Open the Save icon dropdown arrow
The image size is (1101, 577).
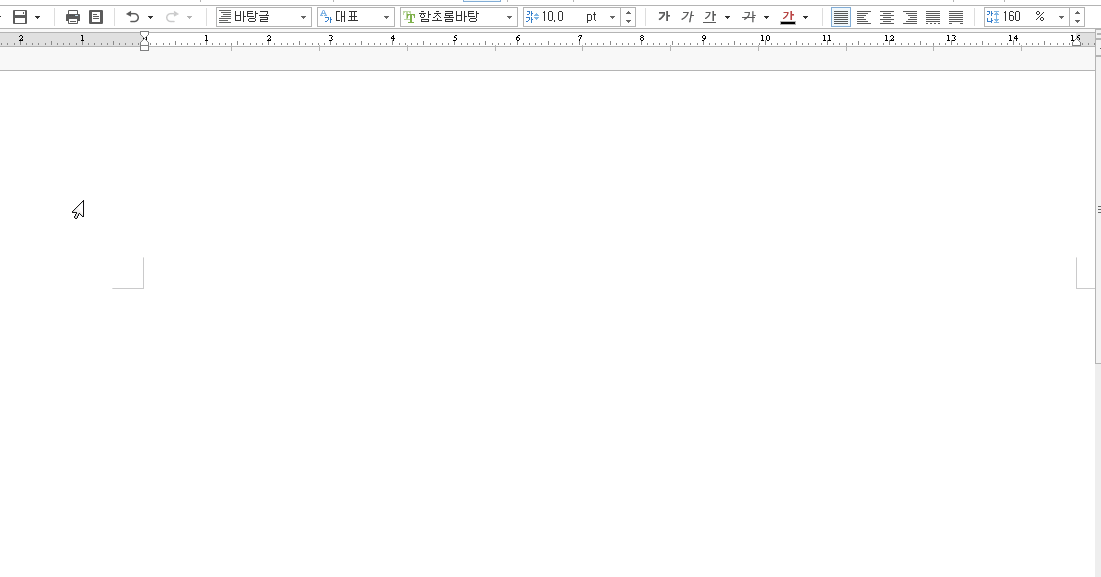click(37, 18)
